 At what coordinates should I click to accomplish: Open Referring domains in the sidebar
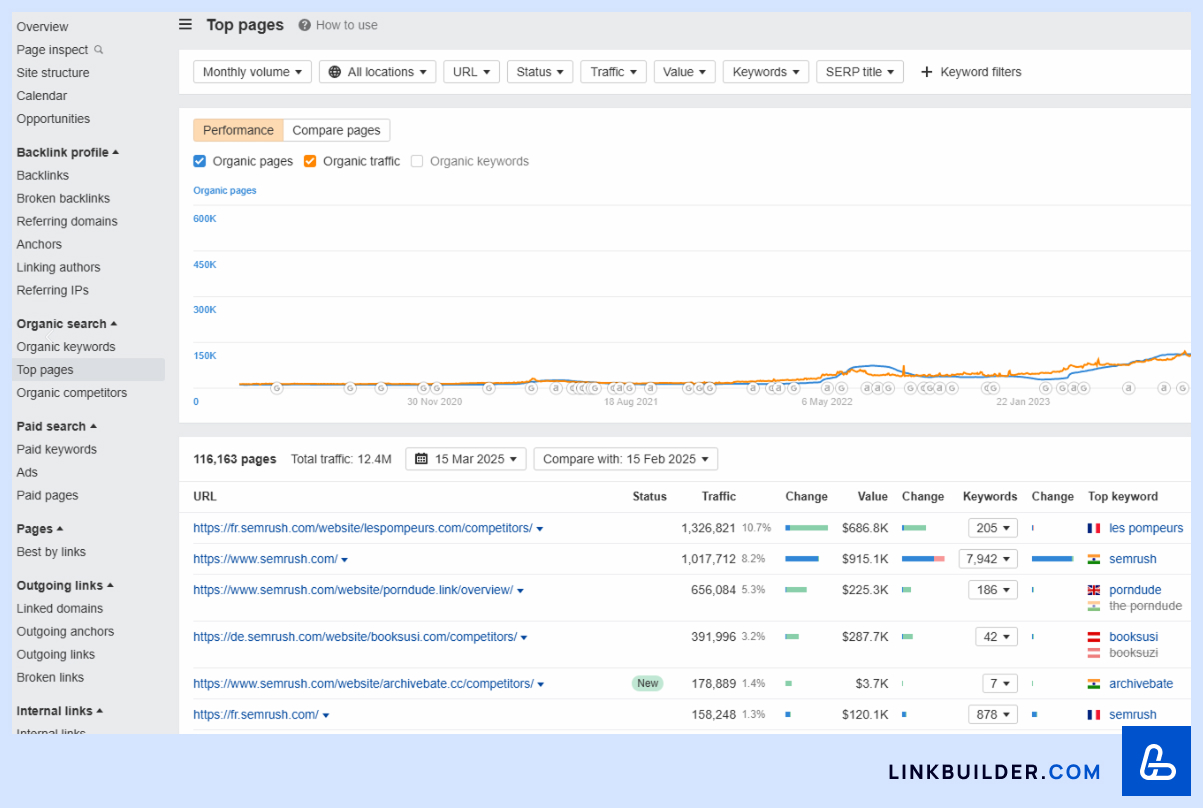[67, 222]
